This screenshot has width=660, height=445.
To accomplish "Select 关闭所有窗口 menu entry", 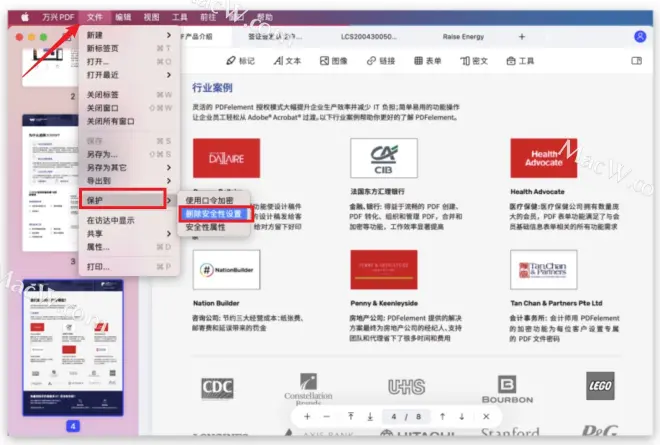I will coord(129,121).
